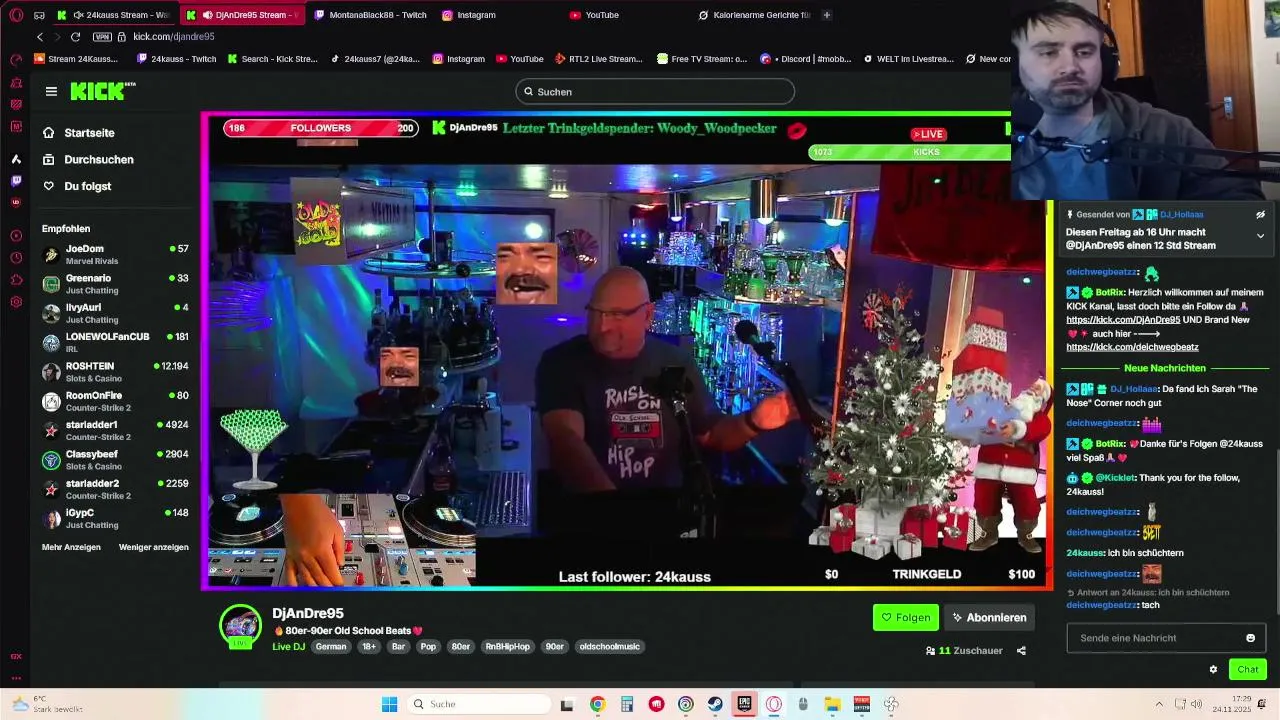Focus the Suchen search field
The width and height of the screenshot is (1280, 720).
[x=655, y=92]
